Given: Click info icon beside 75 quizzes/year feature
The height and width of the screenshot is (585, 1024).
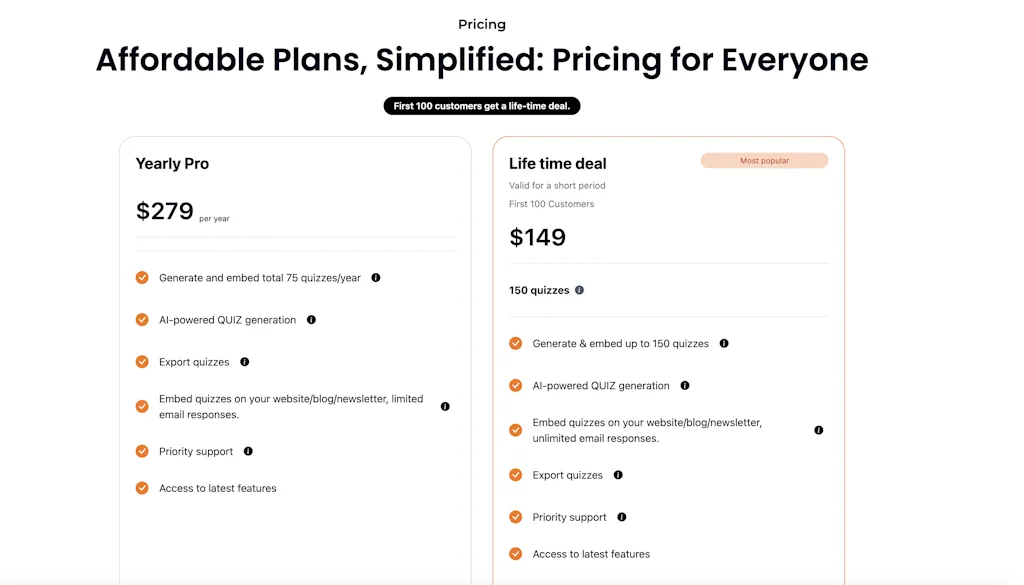Looking at the screenshot, I should tap(376, 278).
